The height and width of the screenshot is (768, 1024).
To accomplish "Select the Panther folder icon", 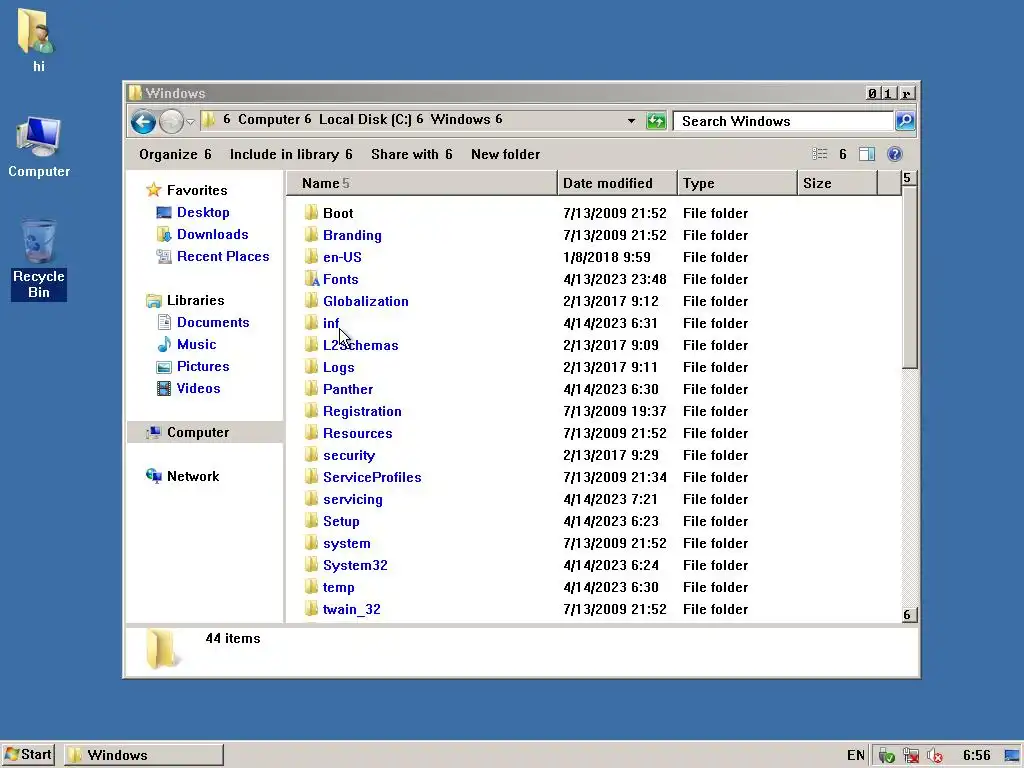I will [x=312, y=389].
